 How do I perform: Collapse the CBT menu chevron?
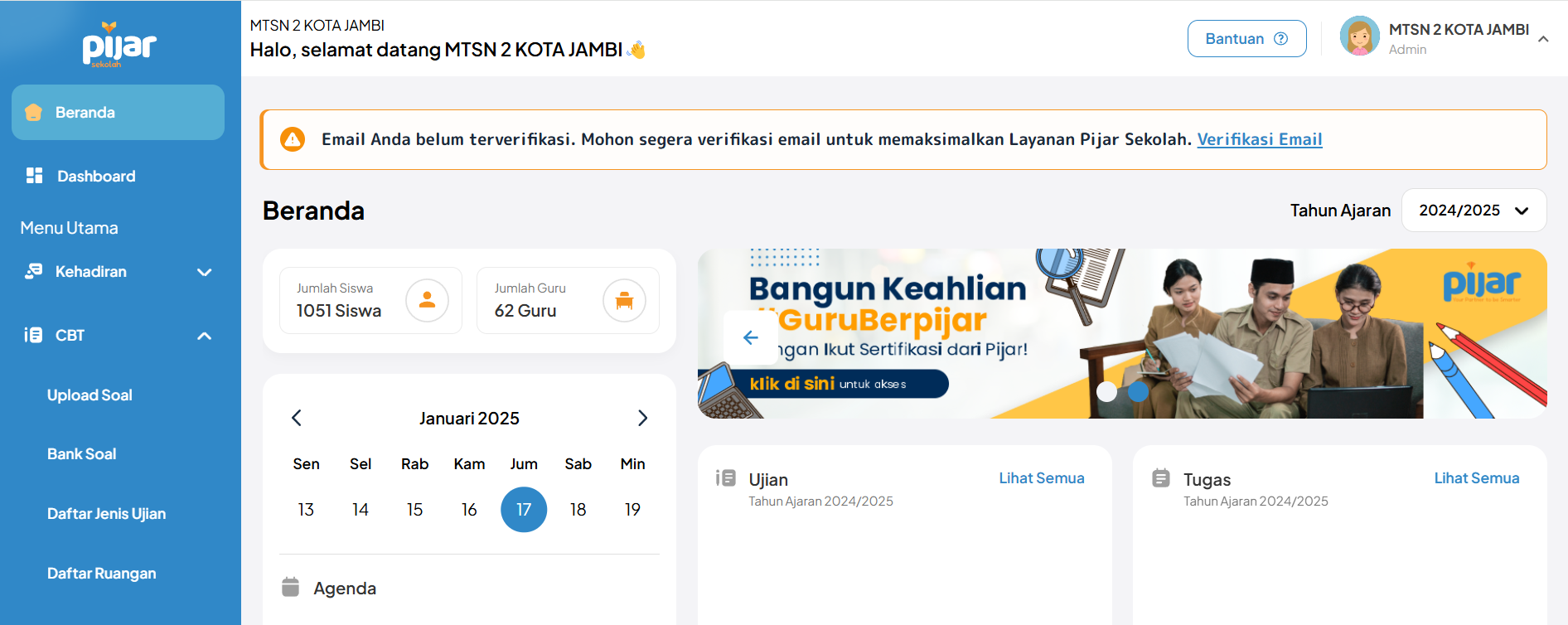(205, 336)
